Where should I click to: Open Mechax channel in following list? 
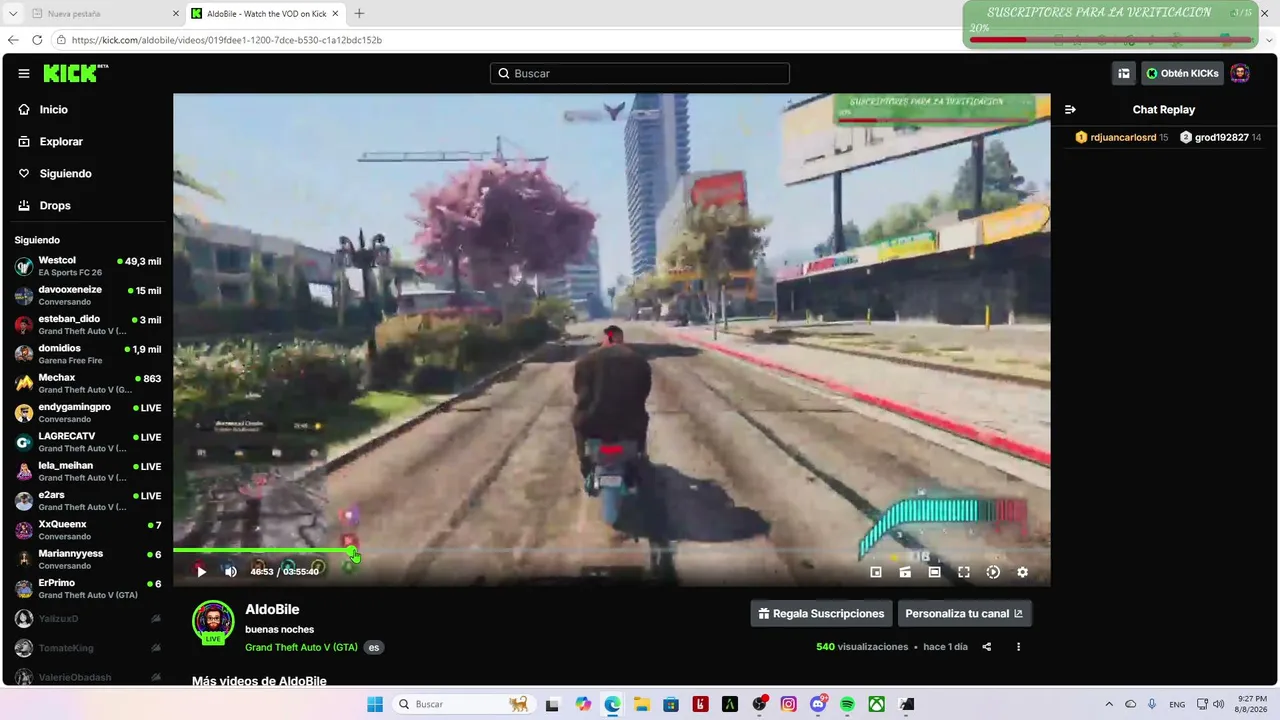[88, 383]
